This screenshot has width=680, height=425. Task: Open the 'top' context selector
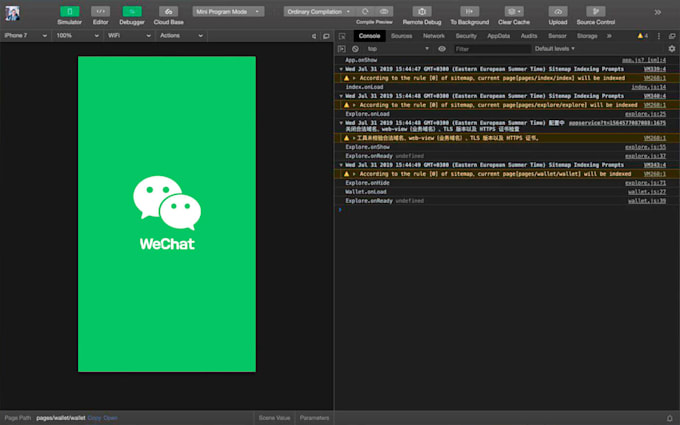click(x=397, y=49)
